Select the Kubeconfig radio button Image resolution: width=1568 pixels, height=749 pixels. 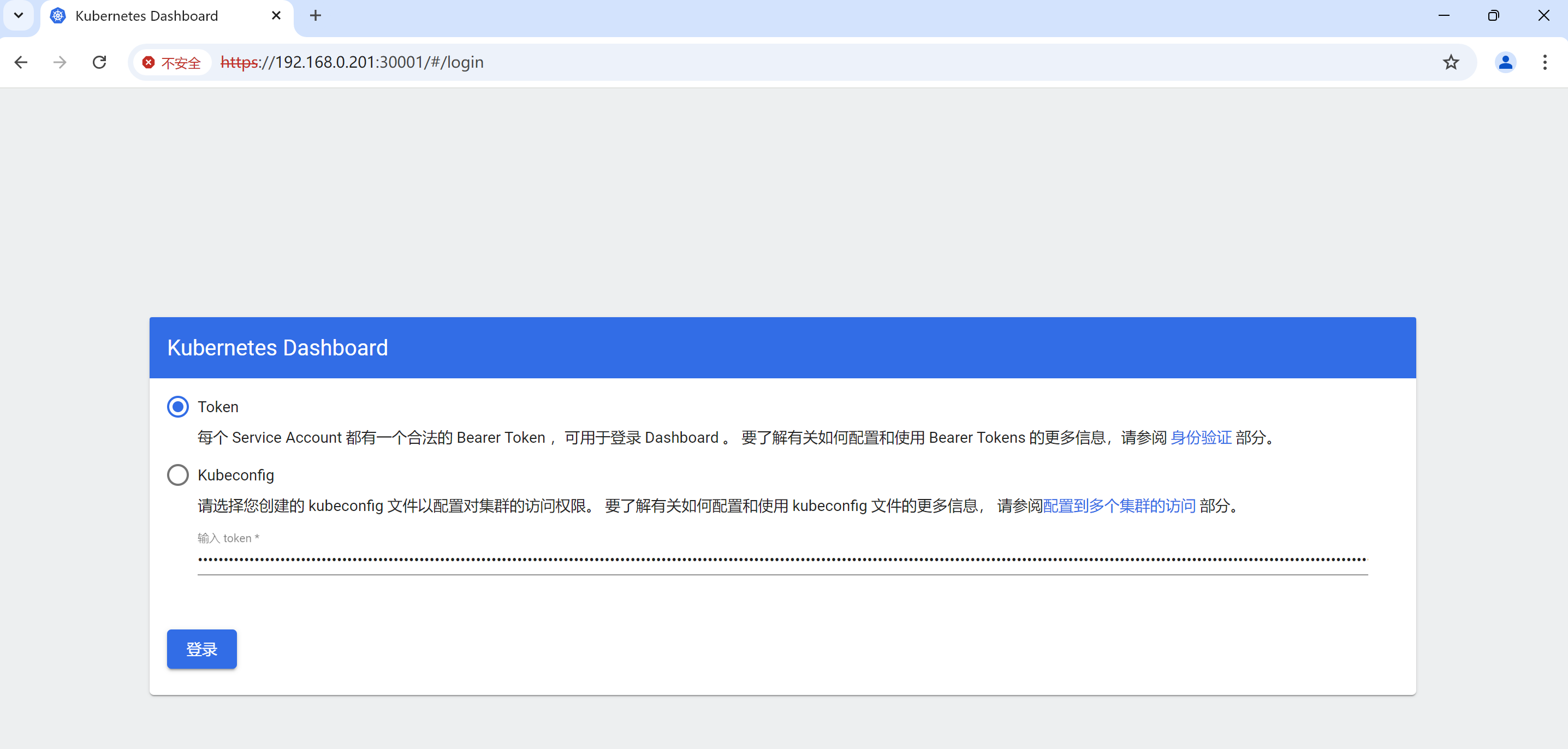click(178, 474)
